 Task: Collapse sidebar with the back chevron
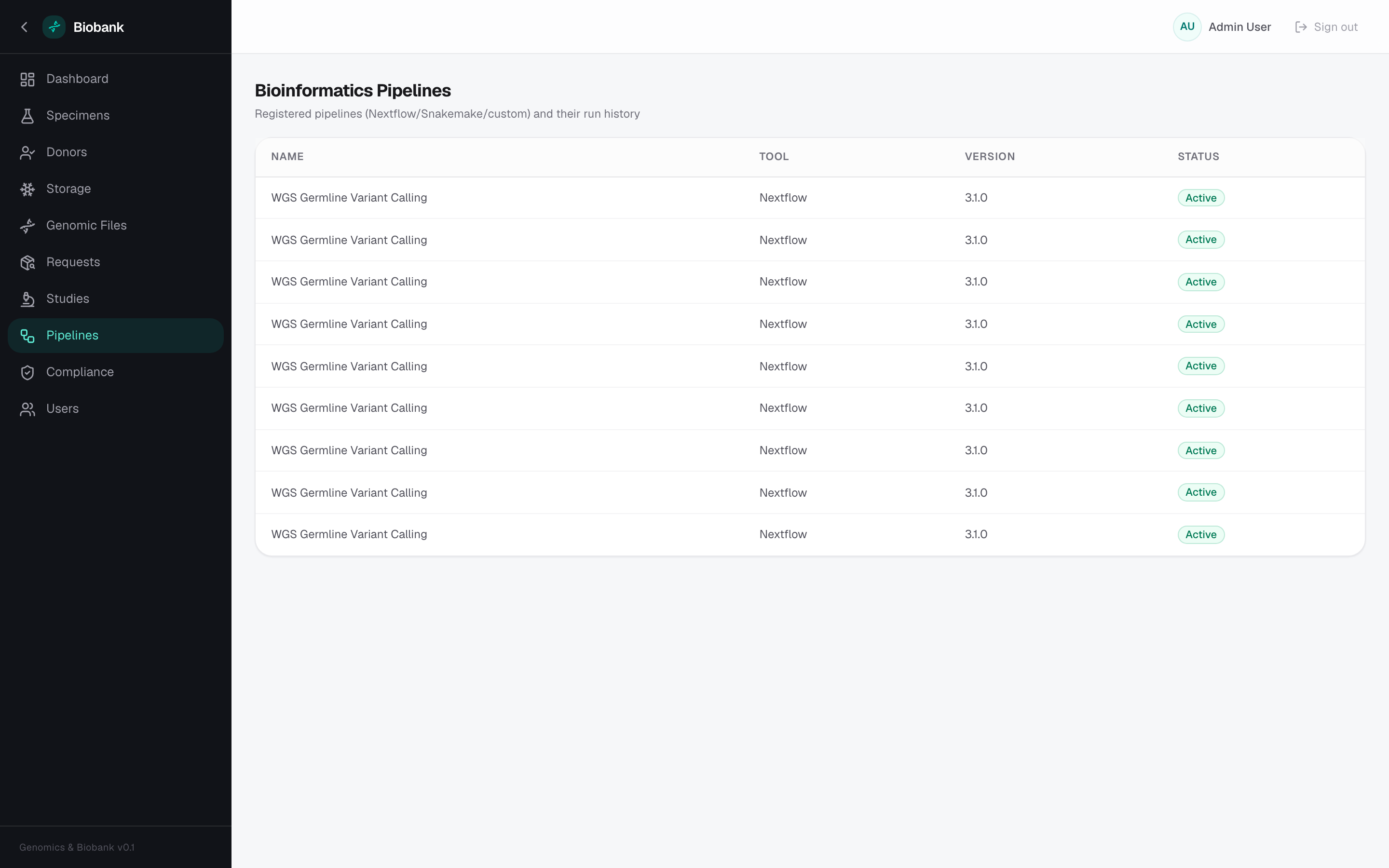[24, 27]
